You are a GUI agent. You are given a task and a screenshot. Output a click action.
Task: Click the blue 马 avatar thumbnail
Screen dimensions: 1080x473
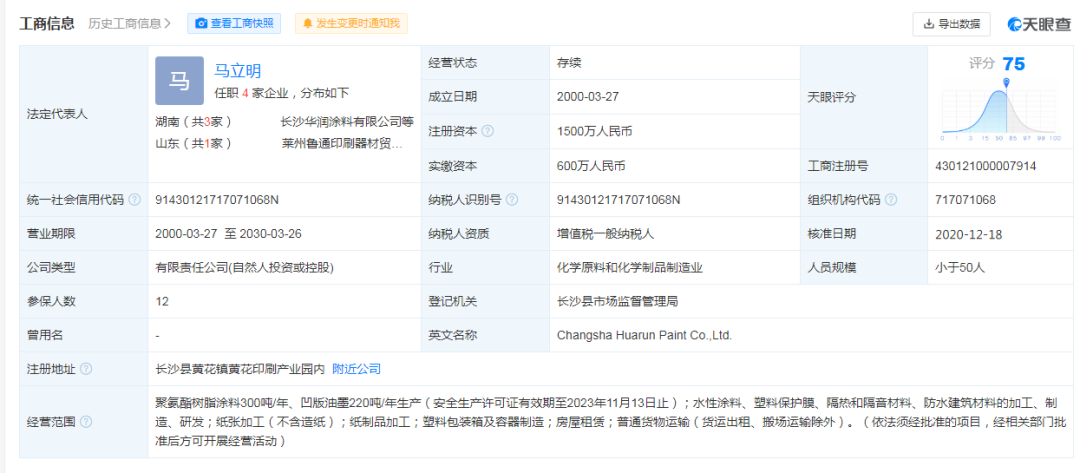179,81
